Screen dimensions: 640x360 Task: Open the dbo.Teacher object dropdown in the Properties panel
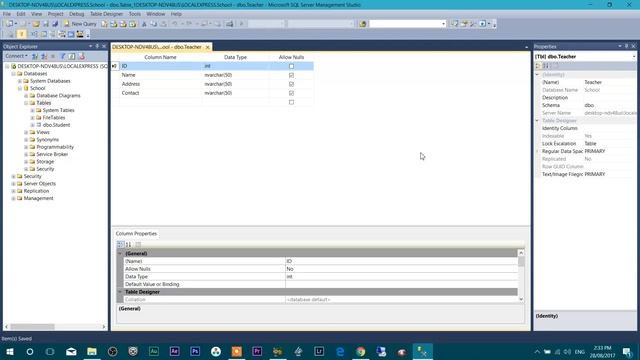(x=634, y=56)
